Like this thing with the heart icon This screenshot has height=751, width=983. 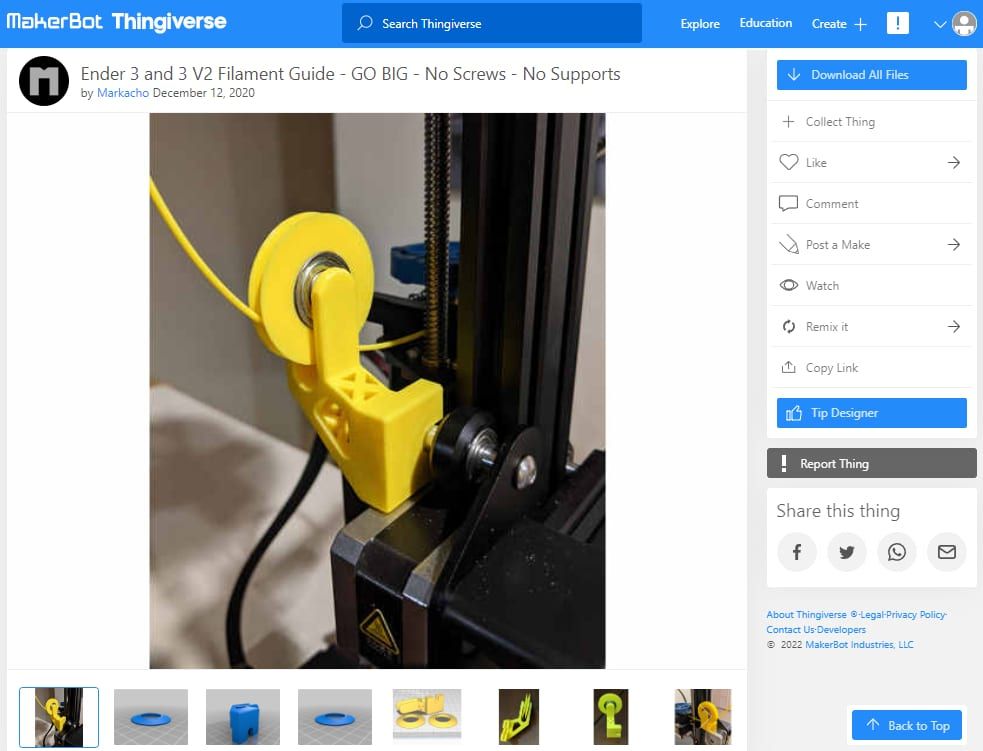[789, 162]
